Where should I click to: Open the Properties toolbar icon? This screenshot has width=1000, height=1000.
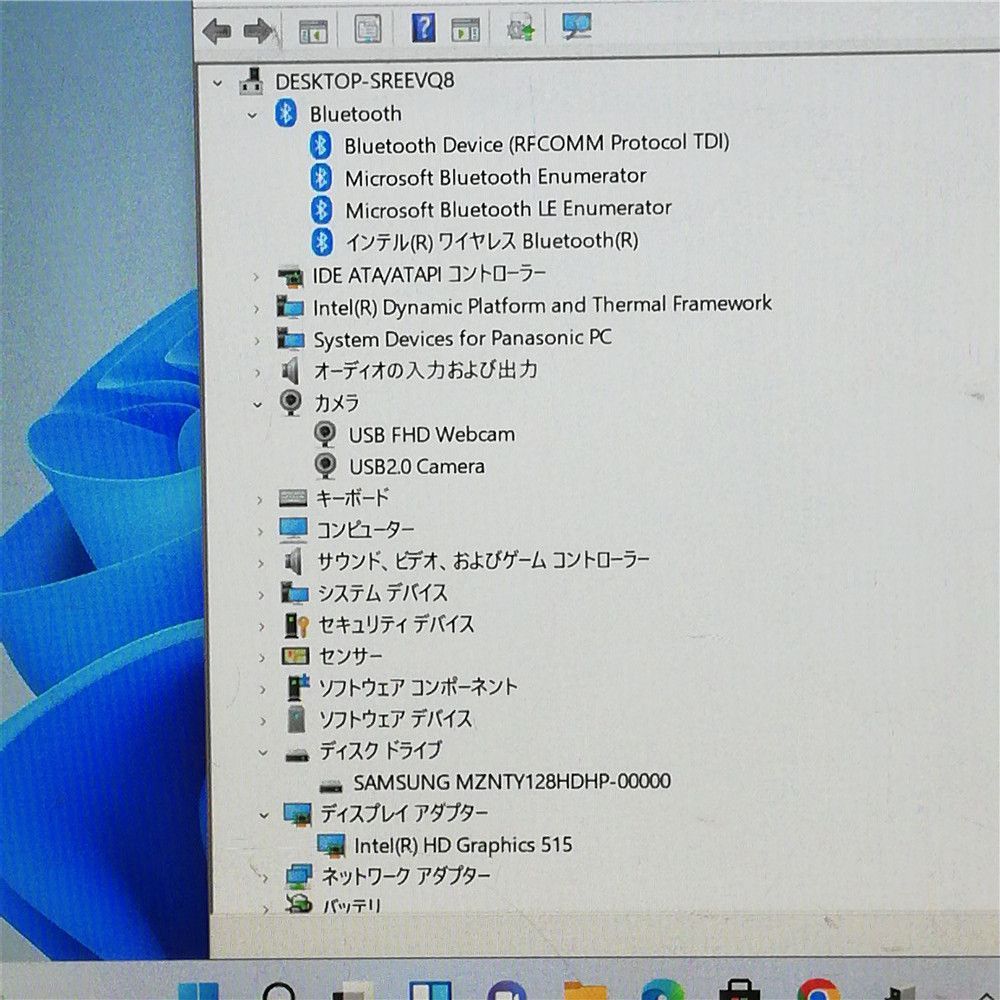click(368, 29)
